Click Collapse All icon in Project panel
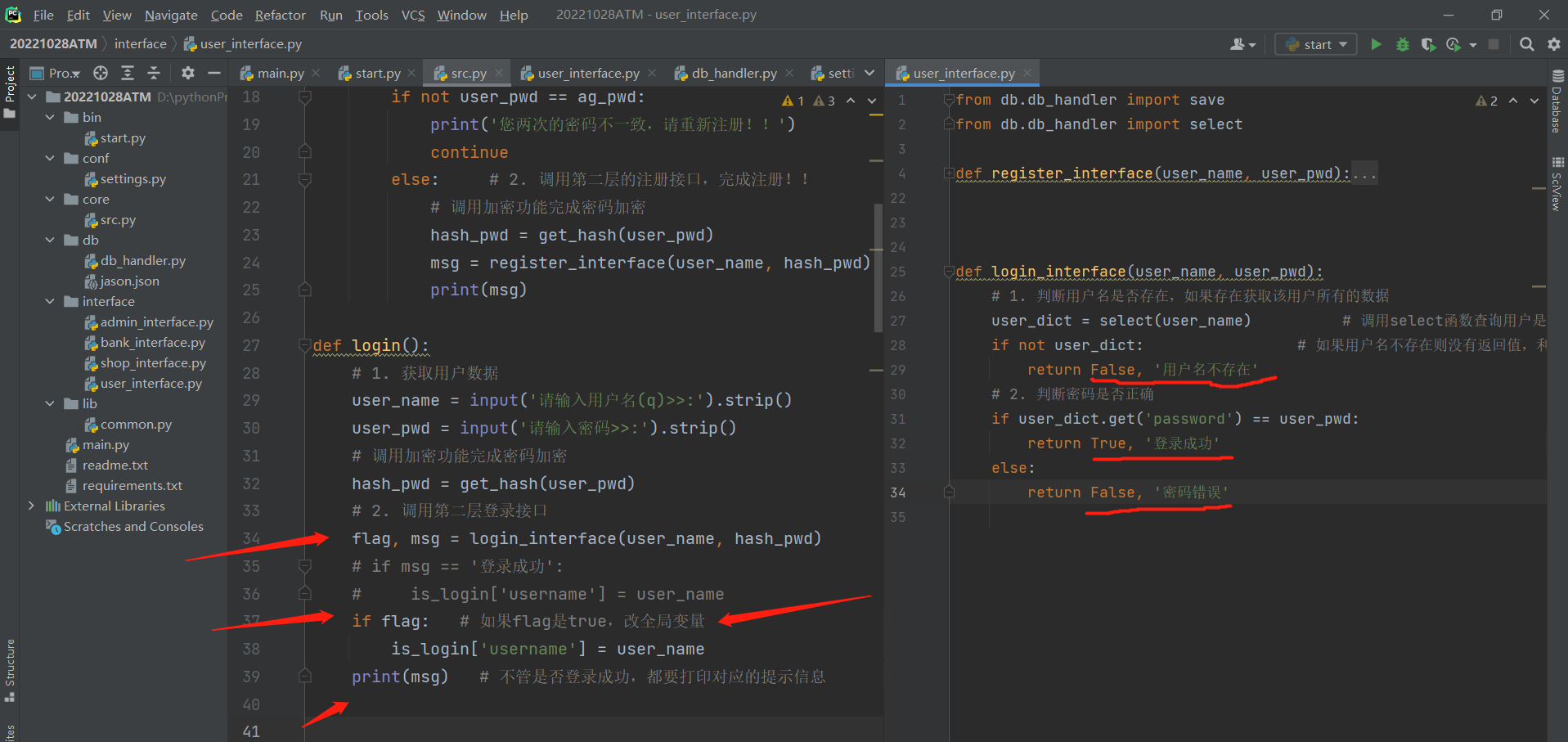Image resolution: width=1568 pixels, height=742 pixels. pos(153,73)
